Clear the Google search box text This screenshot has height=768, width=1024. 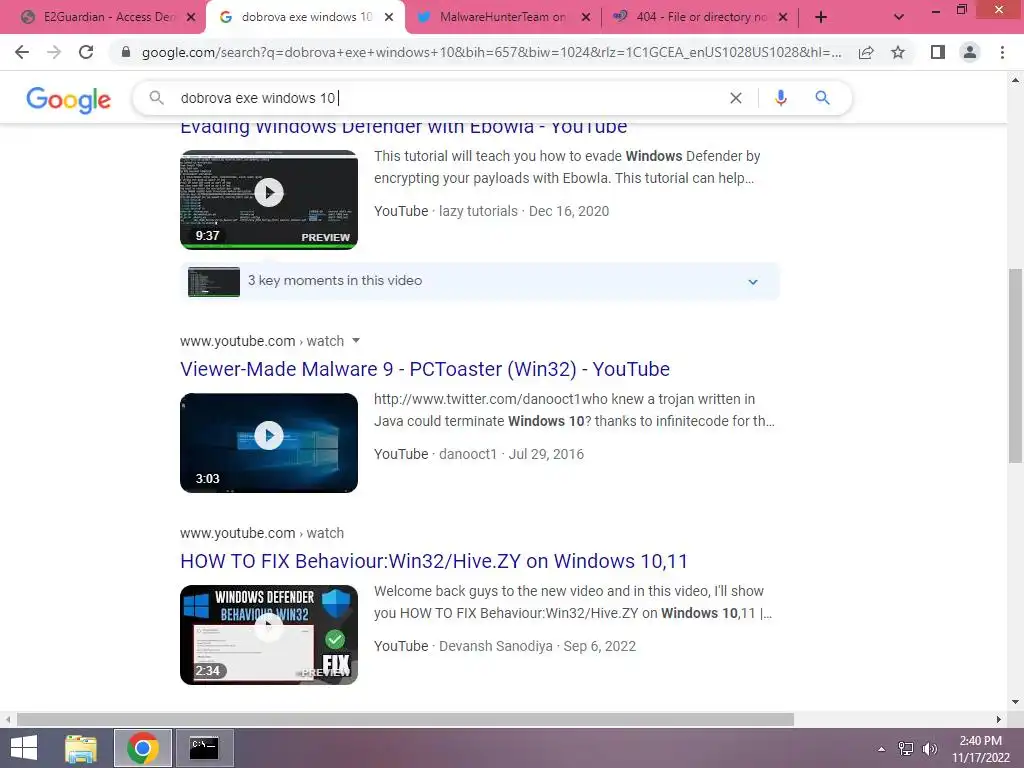click(735, 98)
